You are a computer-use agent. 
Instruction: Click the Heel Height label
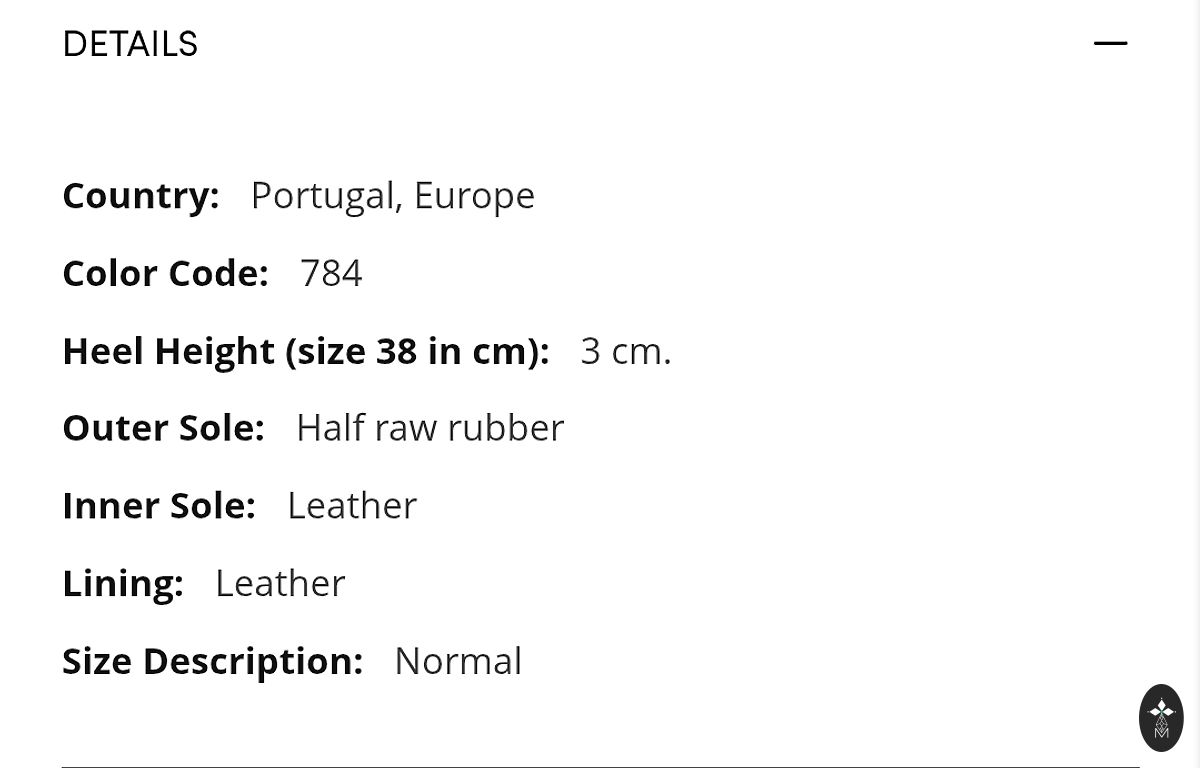coord(305,351)
